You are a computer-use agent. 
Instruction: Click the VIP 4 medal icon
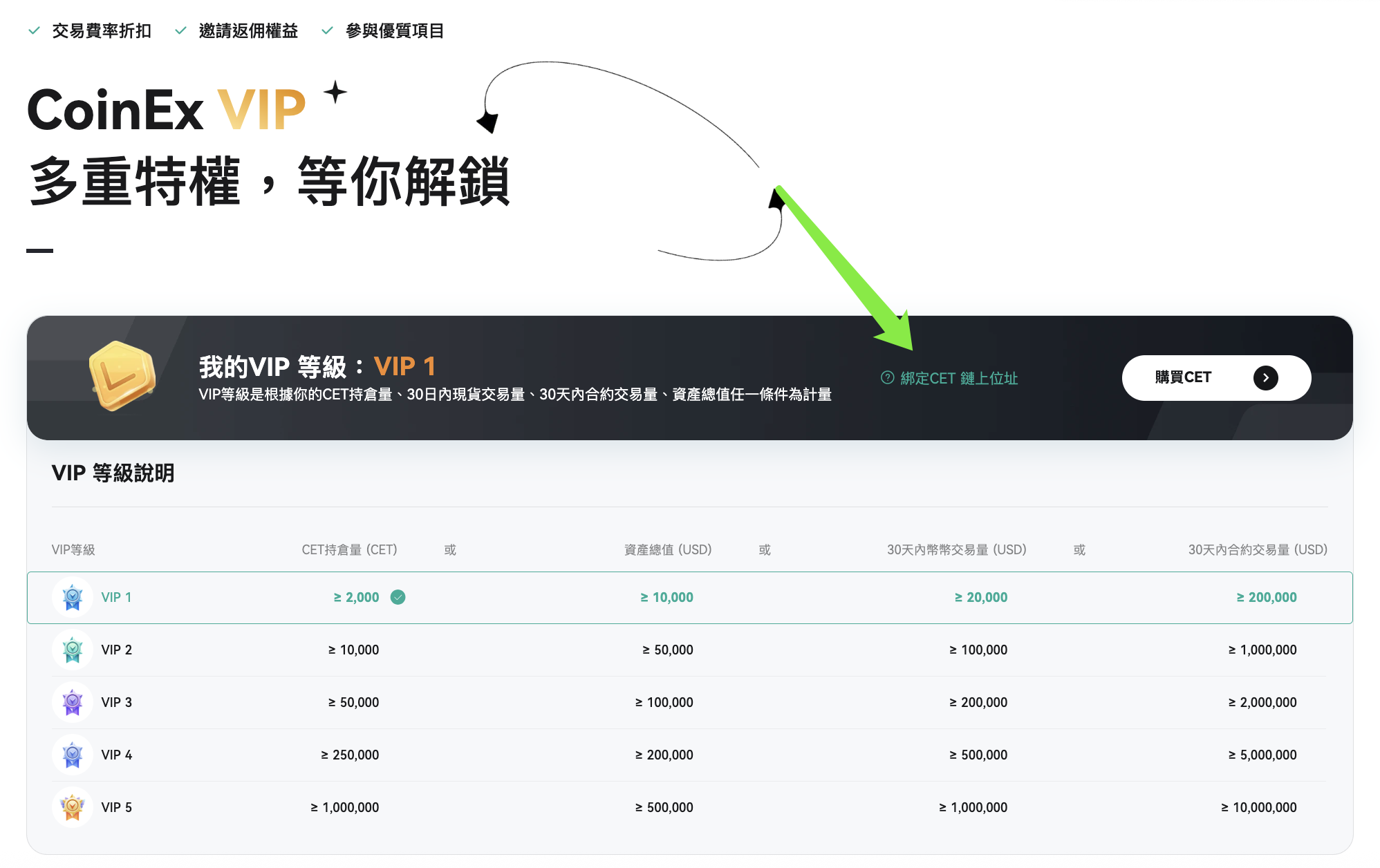[x=73, y=755]
